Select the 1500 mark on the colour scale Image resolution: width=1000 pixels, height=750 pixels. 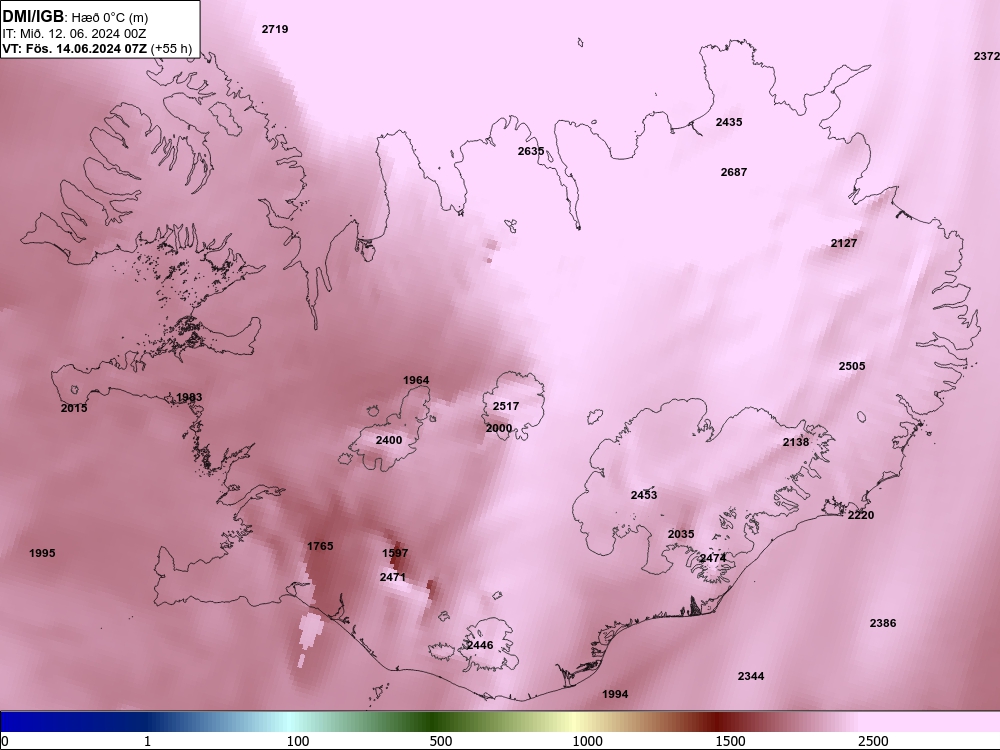click(730, 741)
